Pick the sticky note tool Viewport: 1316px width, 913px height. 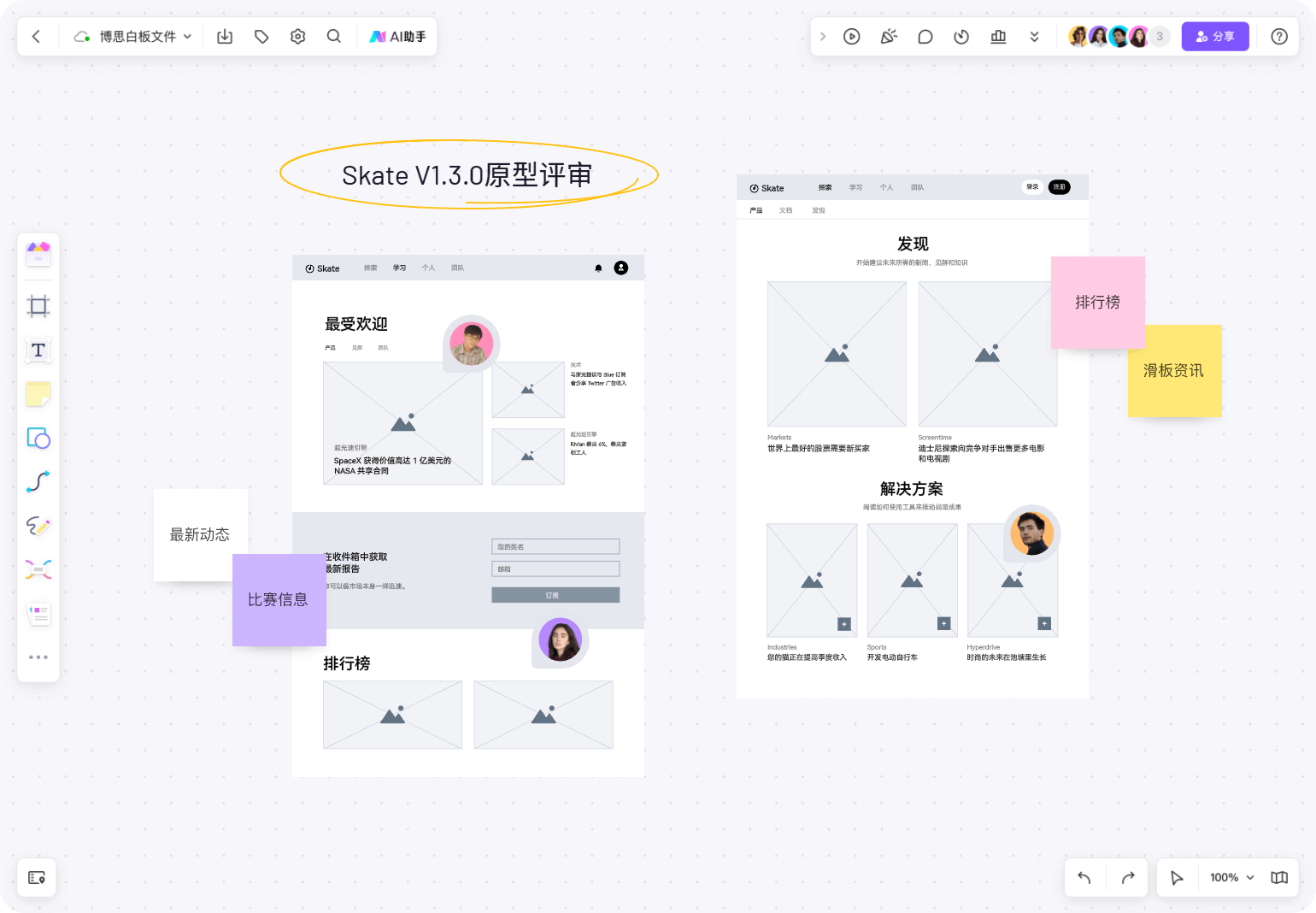click(x=38, y=394)
